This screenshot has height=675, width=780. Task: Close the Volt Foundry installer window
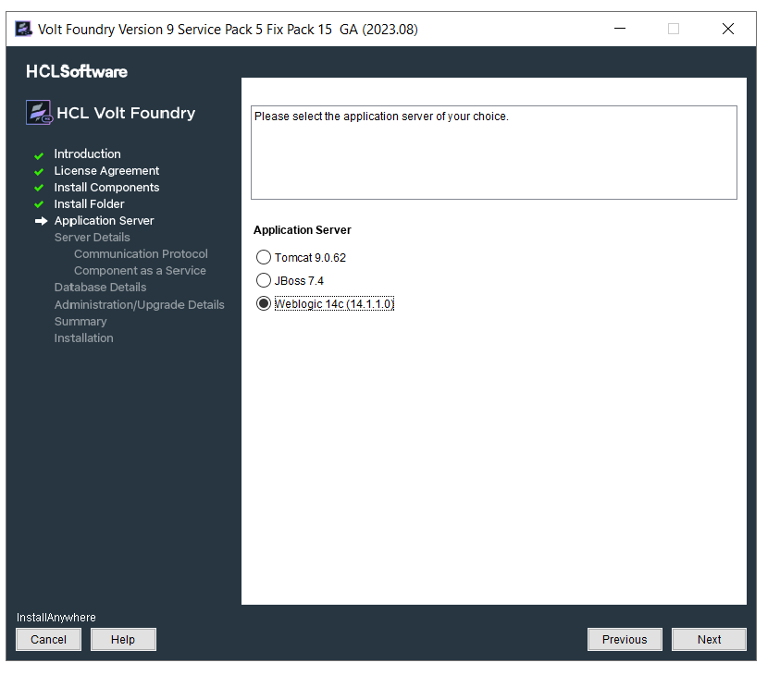point(728,29)
